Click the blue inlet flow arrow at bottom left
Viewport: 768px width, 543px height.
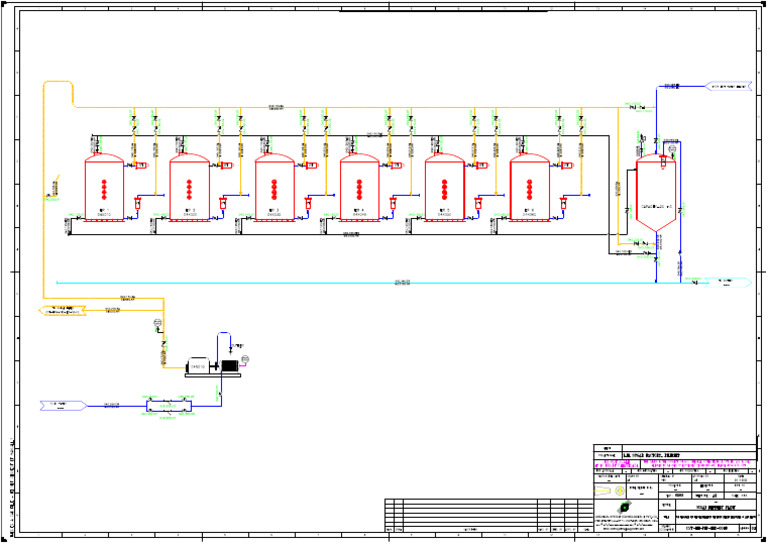[64, 405]
